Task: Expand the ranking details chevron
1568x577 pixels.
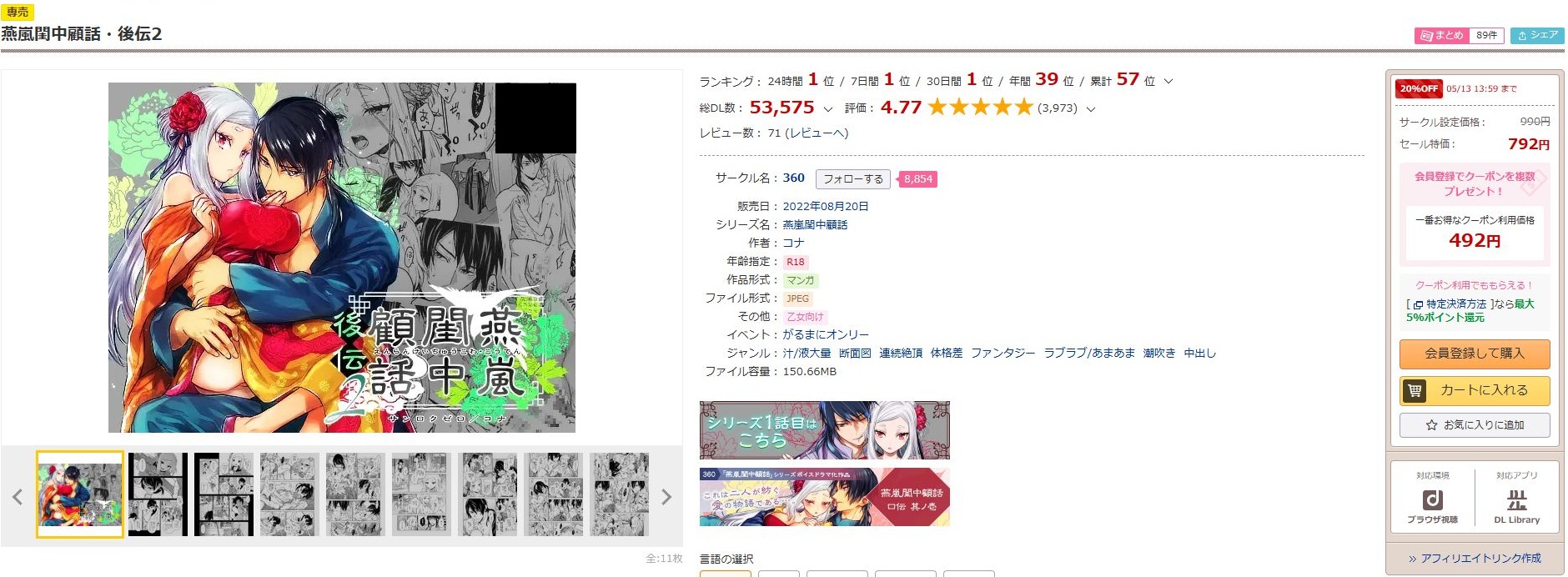Action: point(1168,82)
